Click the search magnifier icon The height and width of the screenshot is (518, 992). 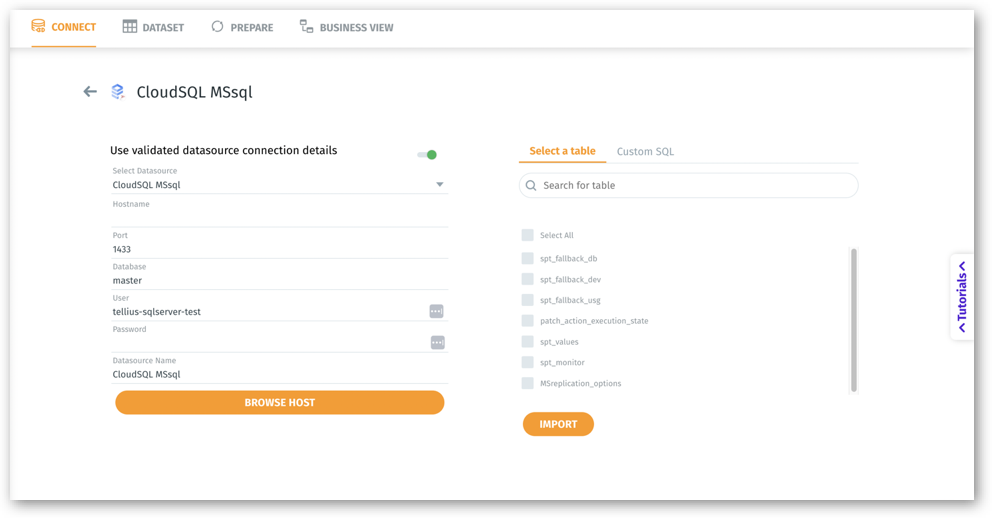(x=531, y=185)
